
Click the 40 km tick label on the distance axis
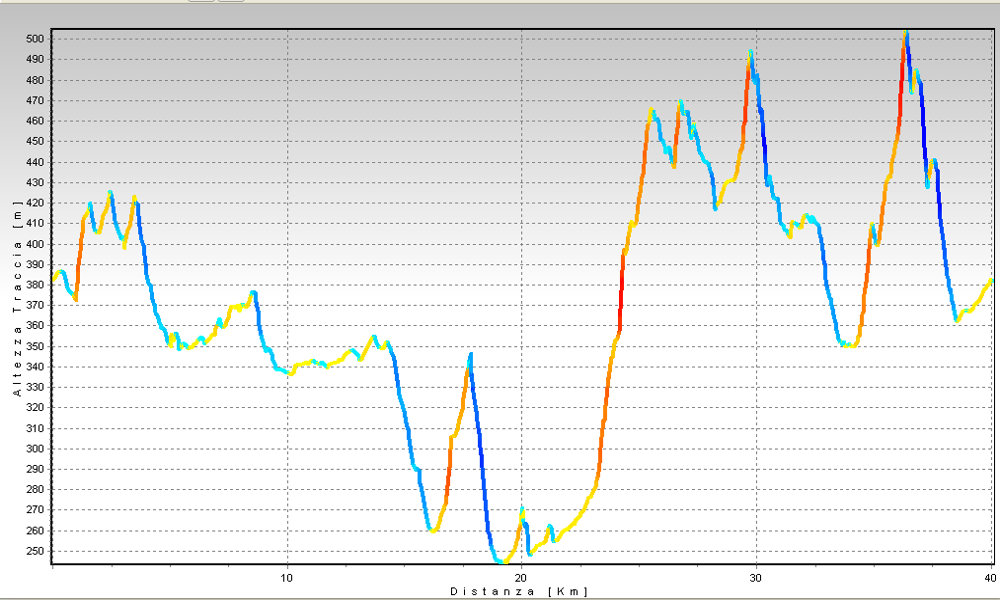pos(989,577)
